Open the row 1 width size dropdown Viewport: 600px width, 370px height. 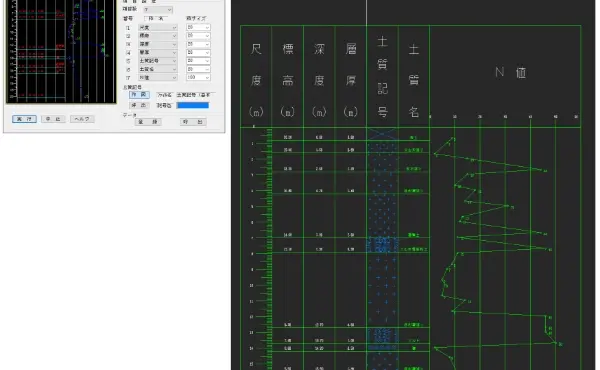198,28
